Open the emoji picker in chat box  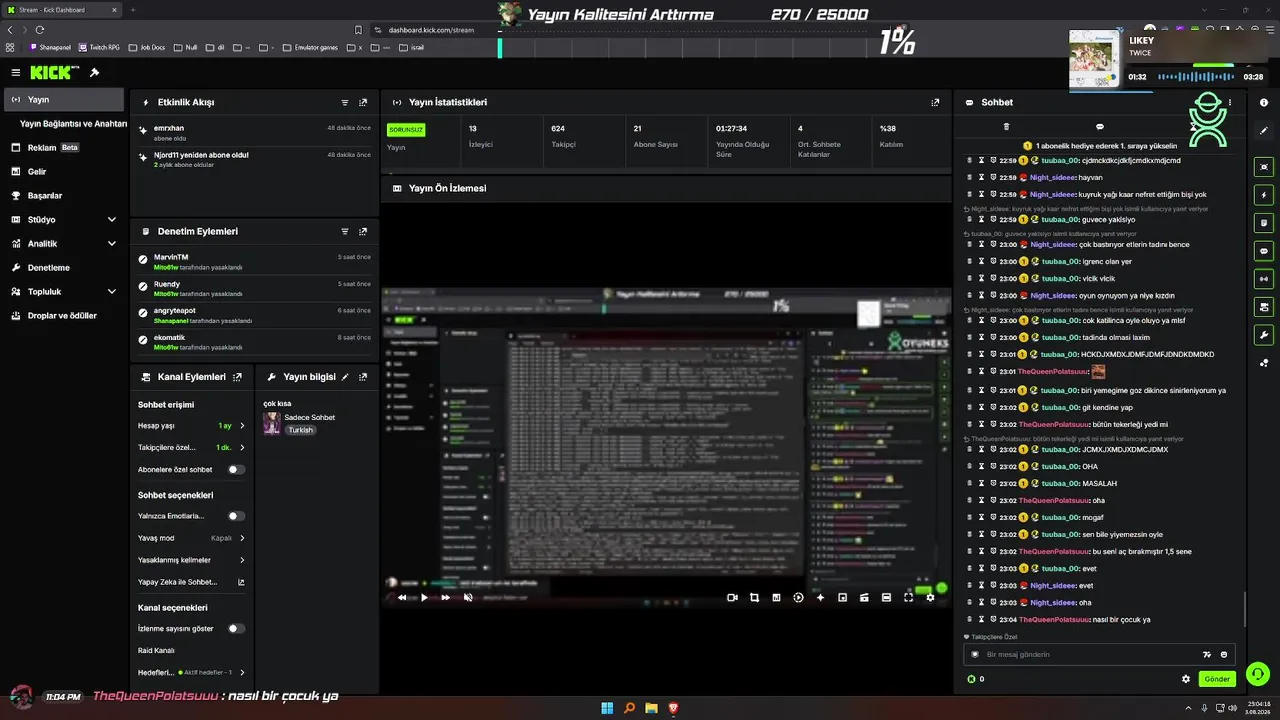[x=1224, y=654]
